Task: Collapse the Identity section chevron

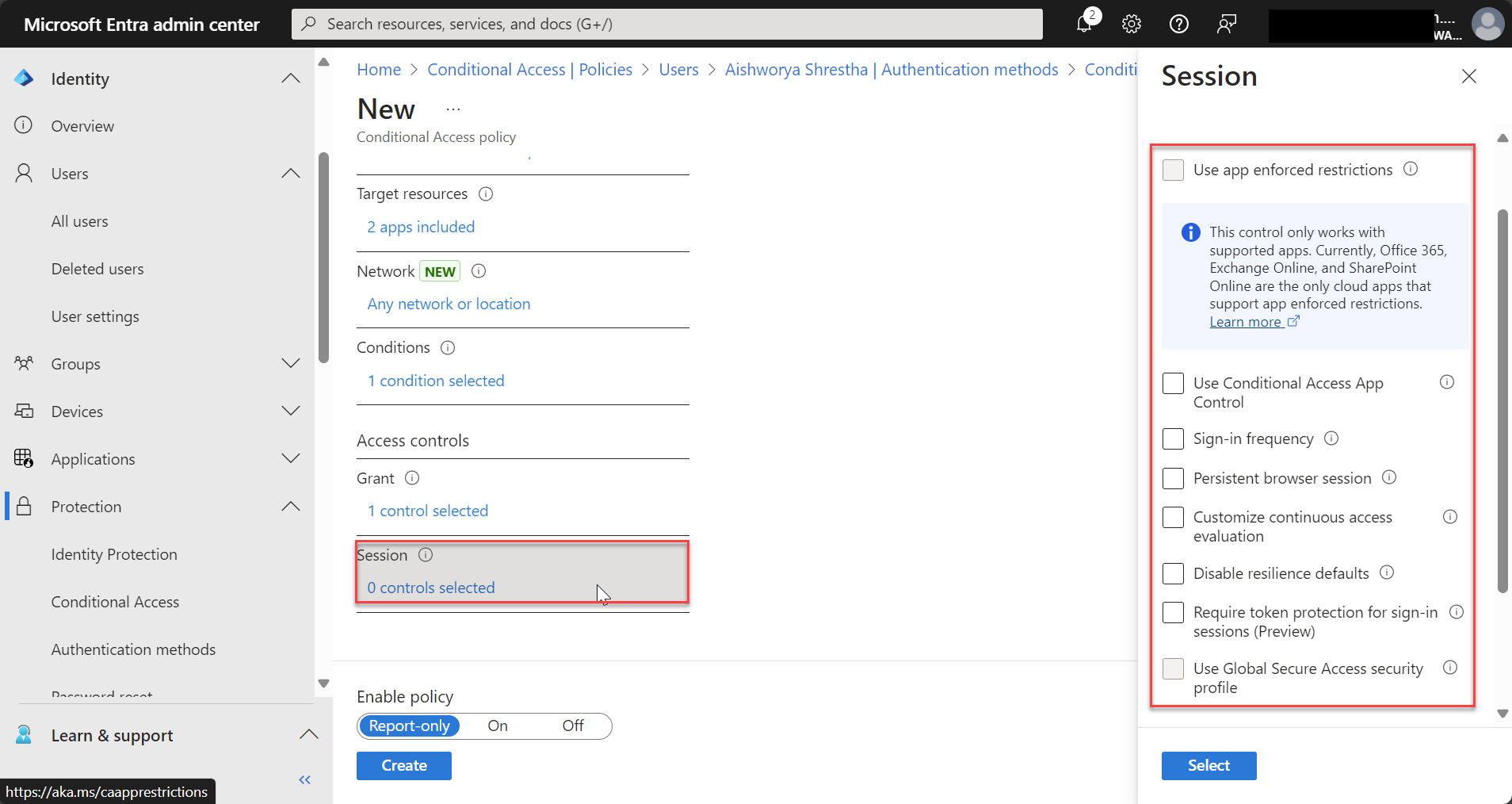Action: [291, 78]
